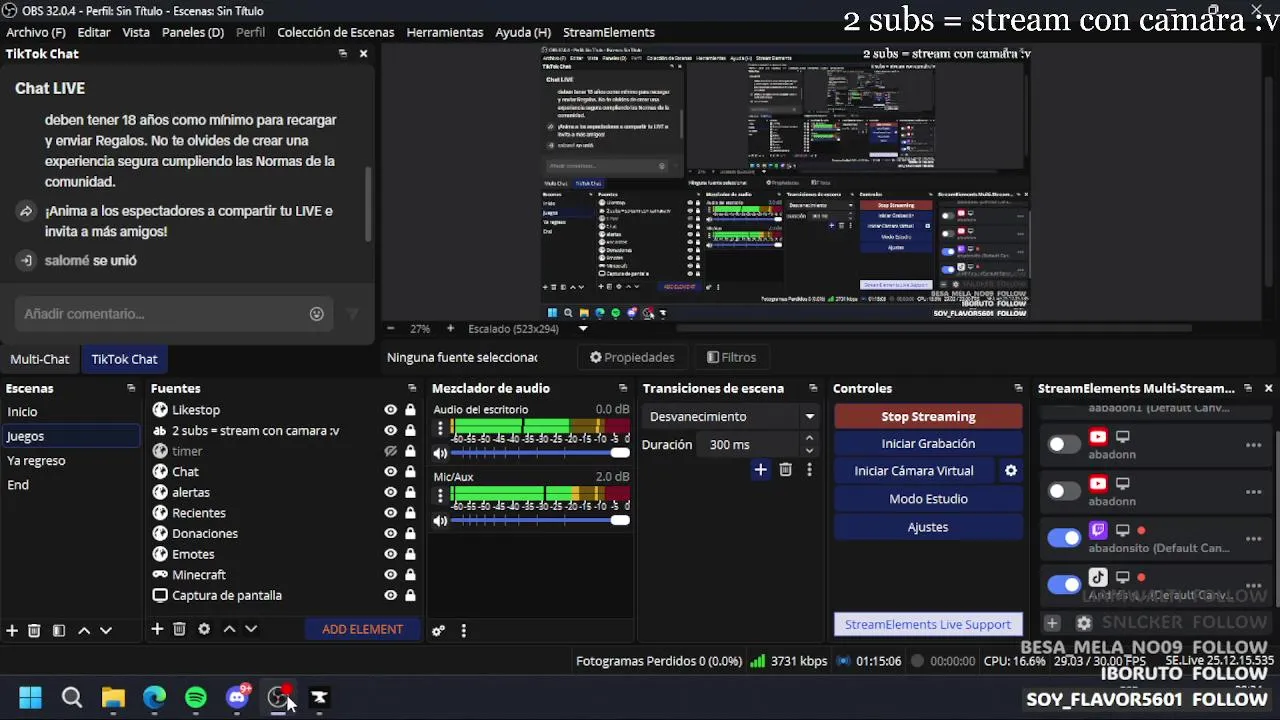
Task: Add a new scene with plus icon
Action: [x=12, y=630]
